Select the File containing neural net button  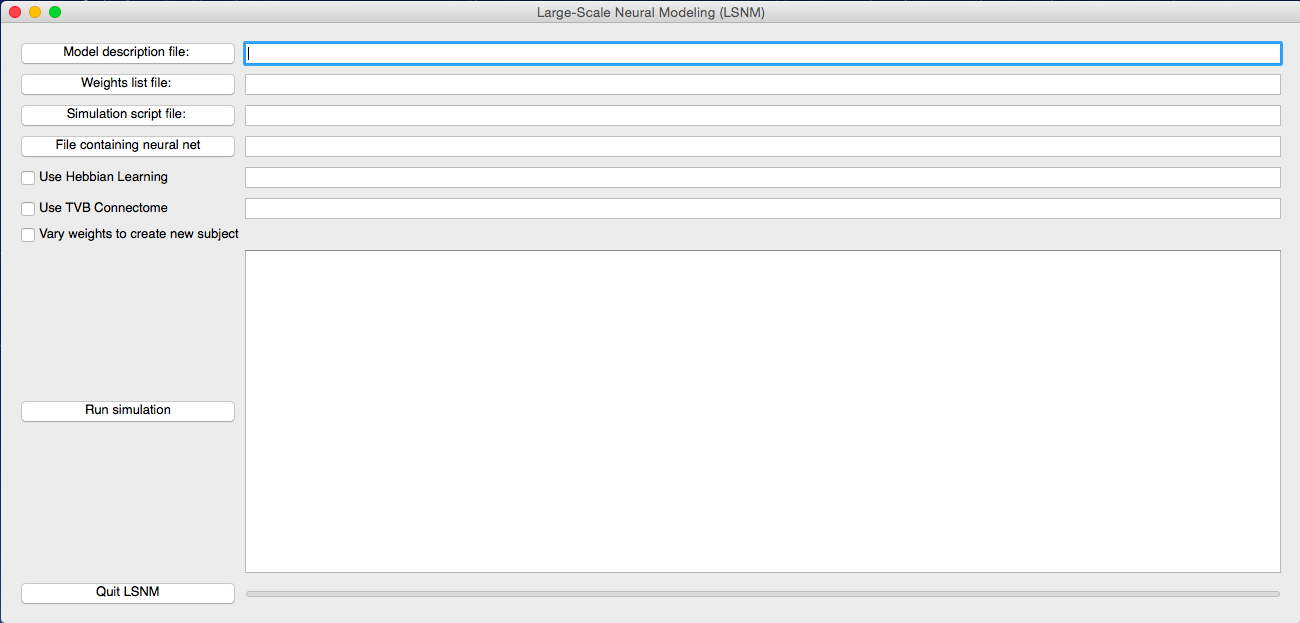pos(128,146)
